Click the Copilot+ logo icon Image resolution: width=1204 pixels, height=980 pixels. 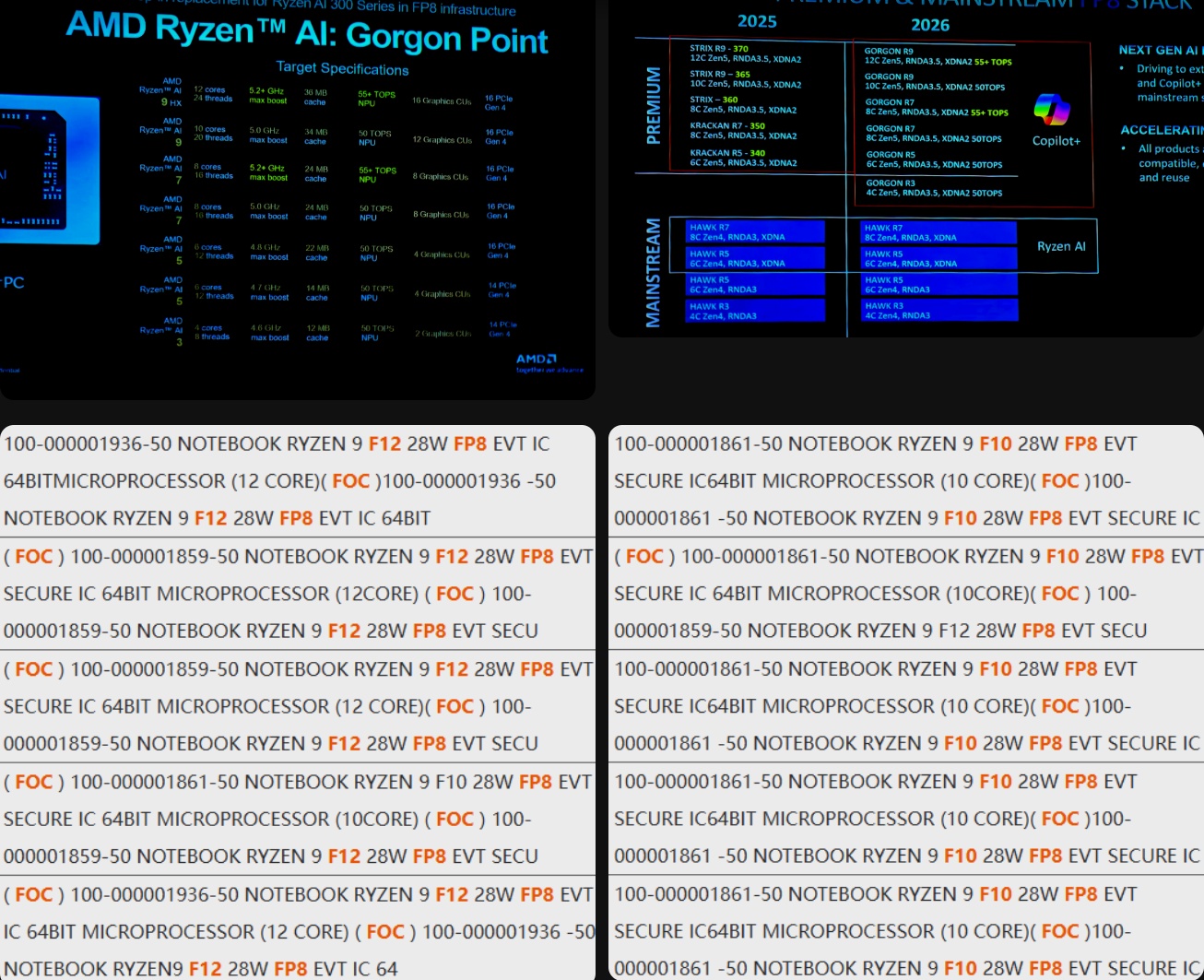pos(1051,110)
